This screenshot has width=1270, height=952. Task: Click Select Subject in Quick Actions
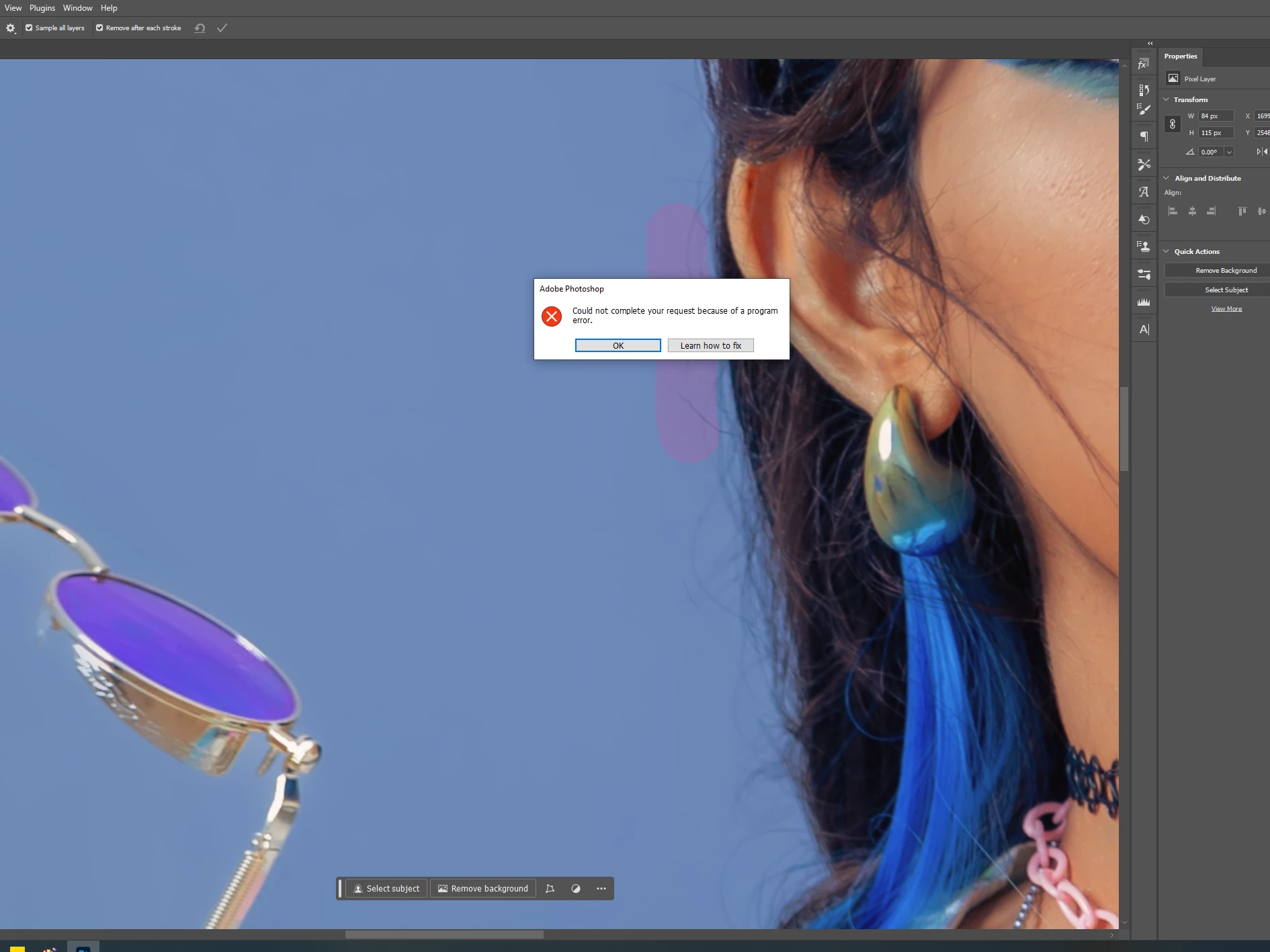pyautogui.click(x=1218, y=290)
